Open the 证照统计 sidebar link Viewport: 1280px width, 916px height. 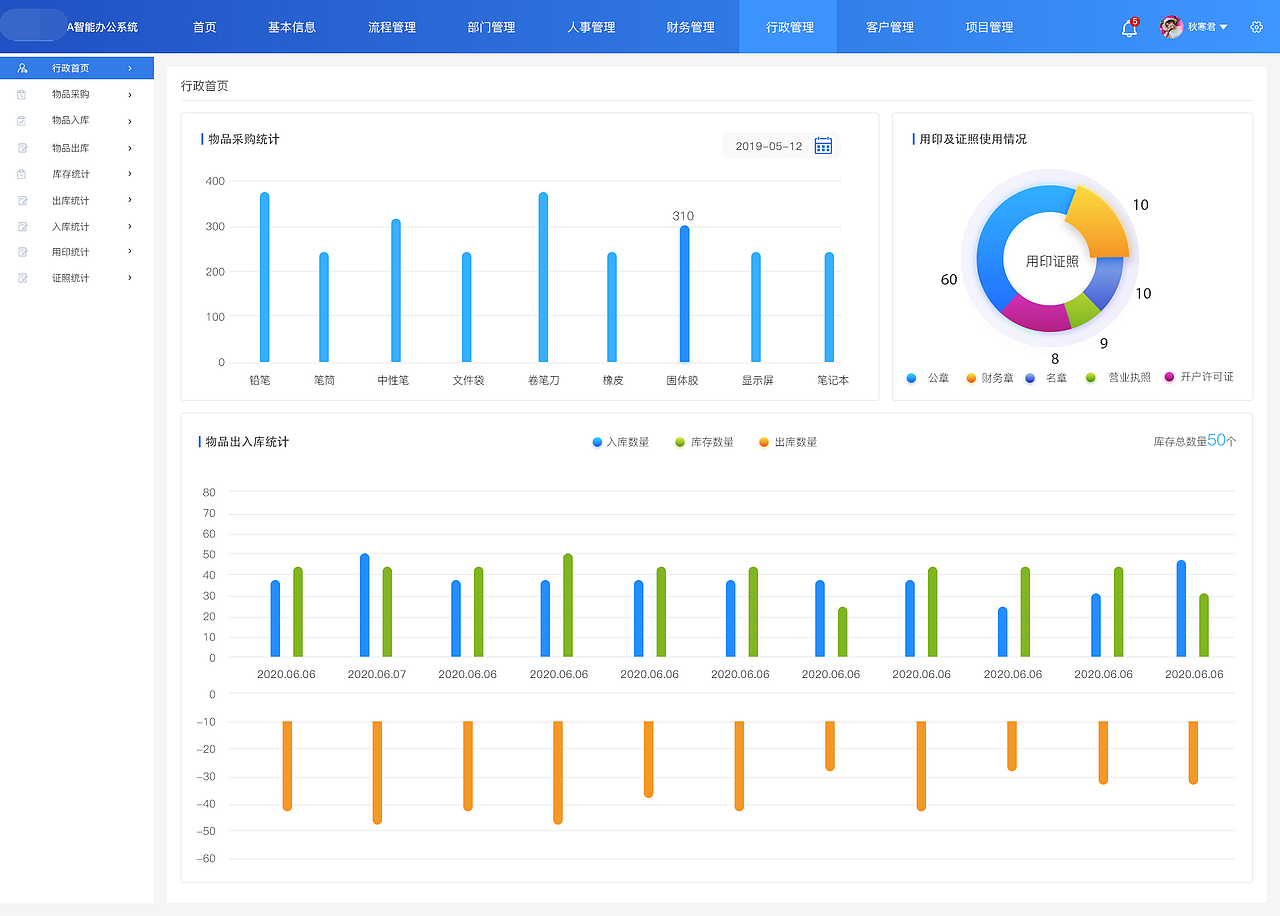click(70, 278)
